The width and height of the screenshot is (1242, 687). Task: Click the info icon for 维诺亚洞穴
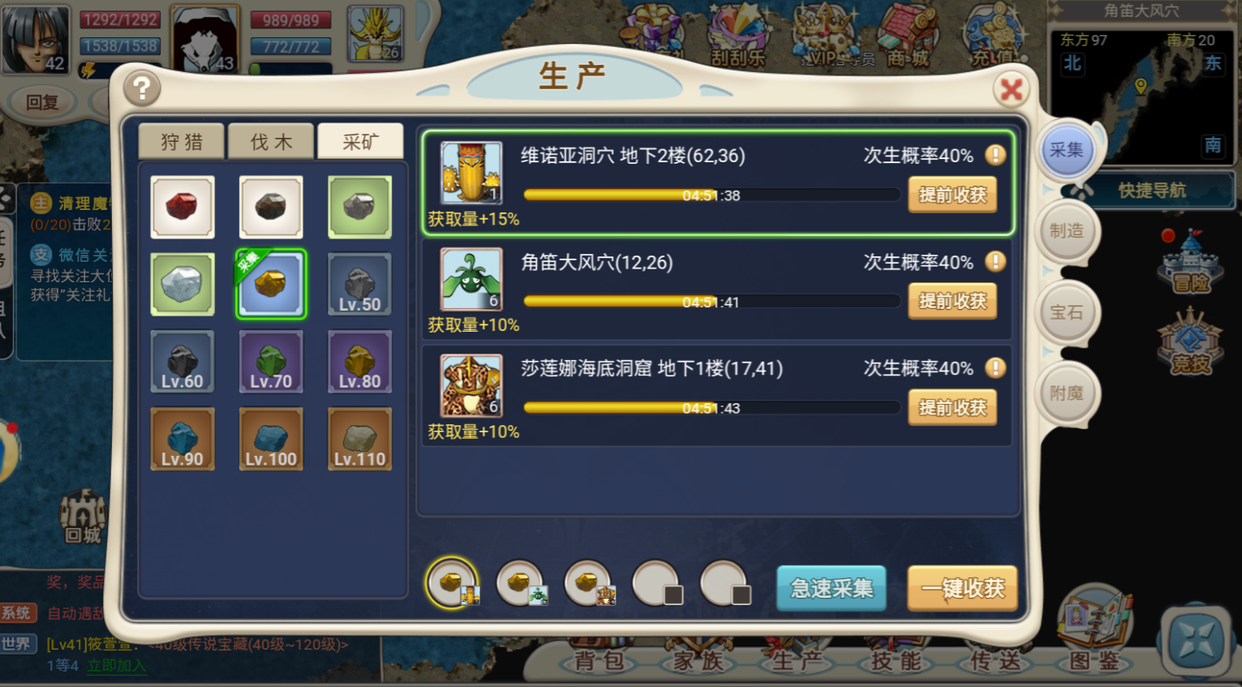[995, 155]
